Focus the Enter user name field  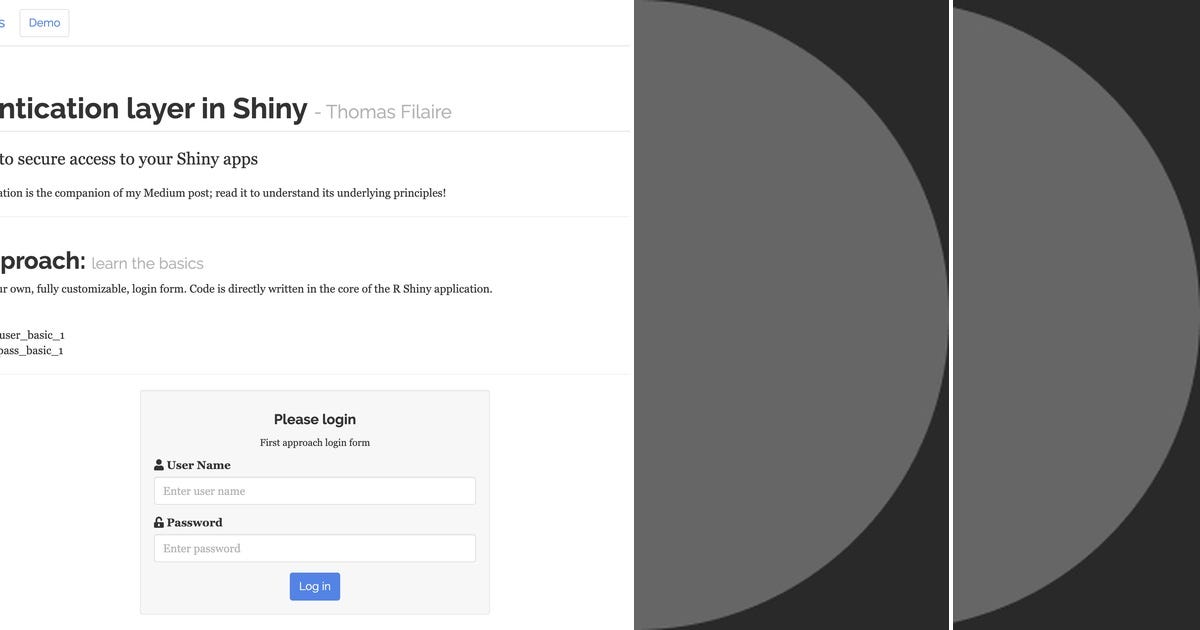[314, 490]
